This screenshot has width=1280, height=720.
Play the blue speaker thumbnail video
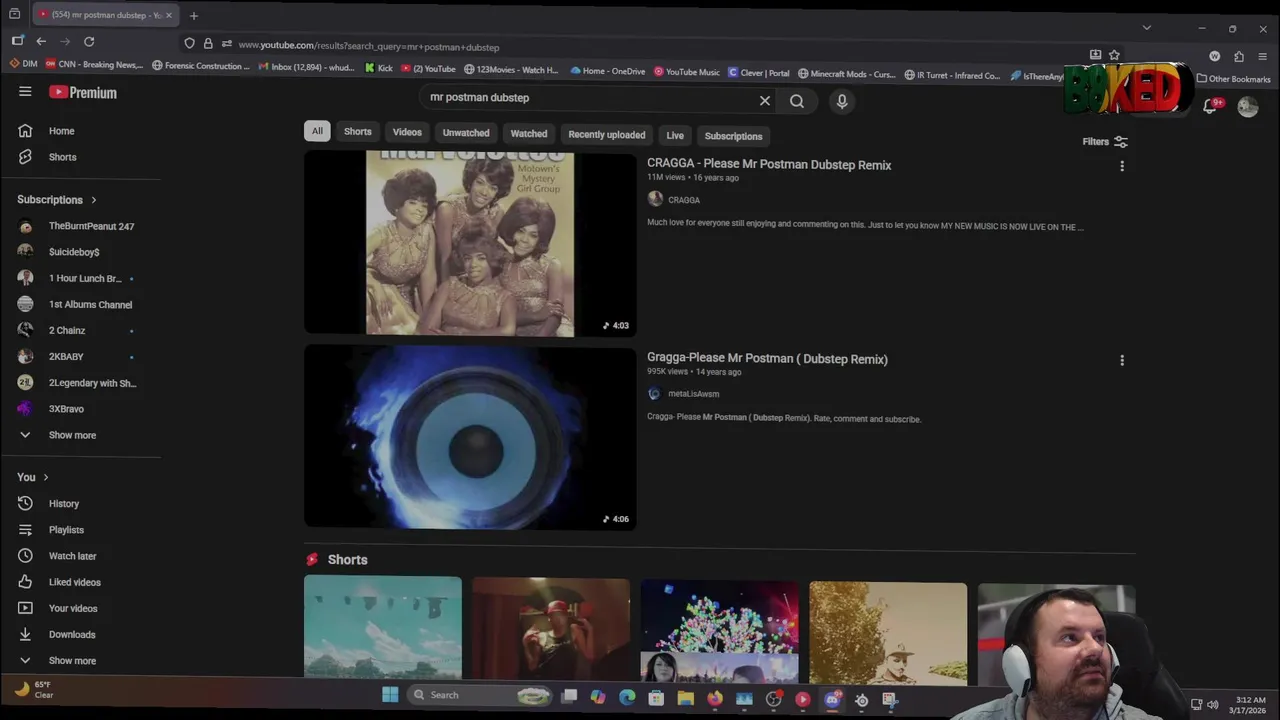[x=470, y=437]
